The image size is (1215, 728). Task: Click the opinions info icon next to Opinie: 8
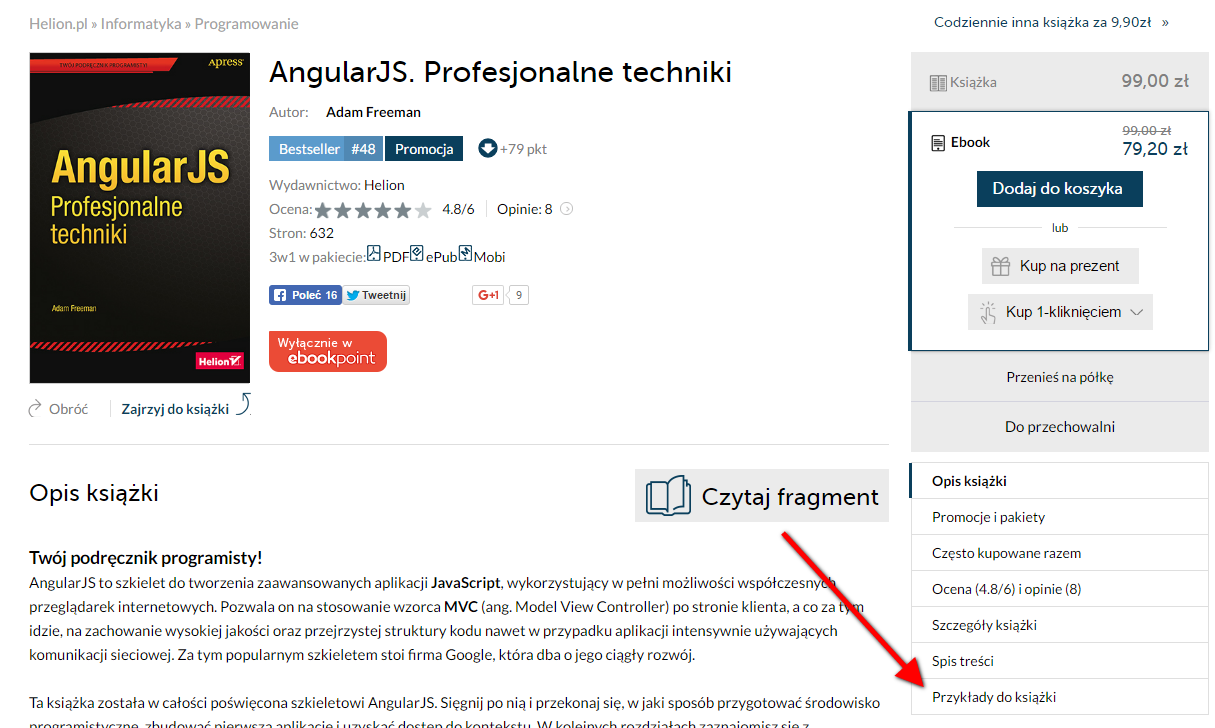pyautogui.click(x=566, y=209)
